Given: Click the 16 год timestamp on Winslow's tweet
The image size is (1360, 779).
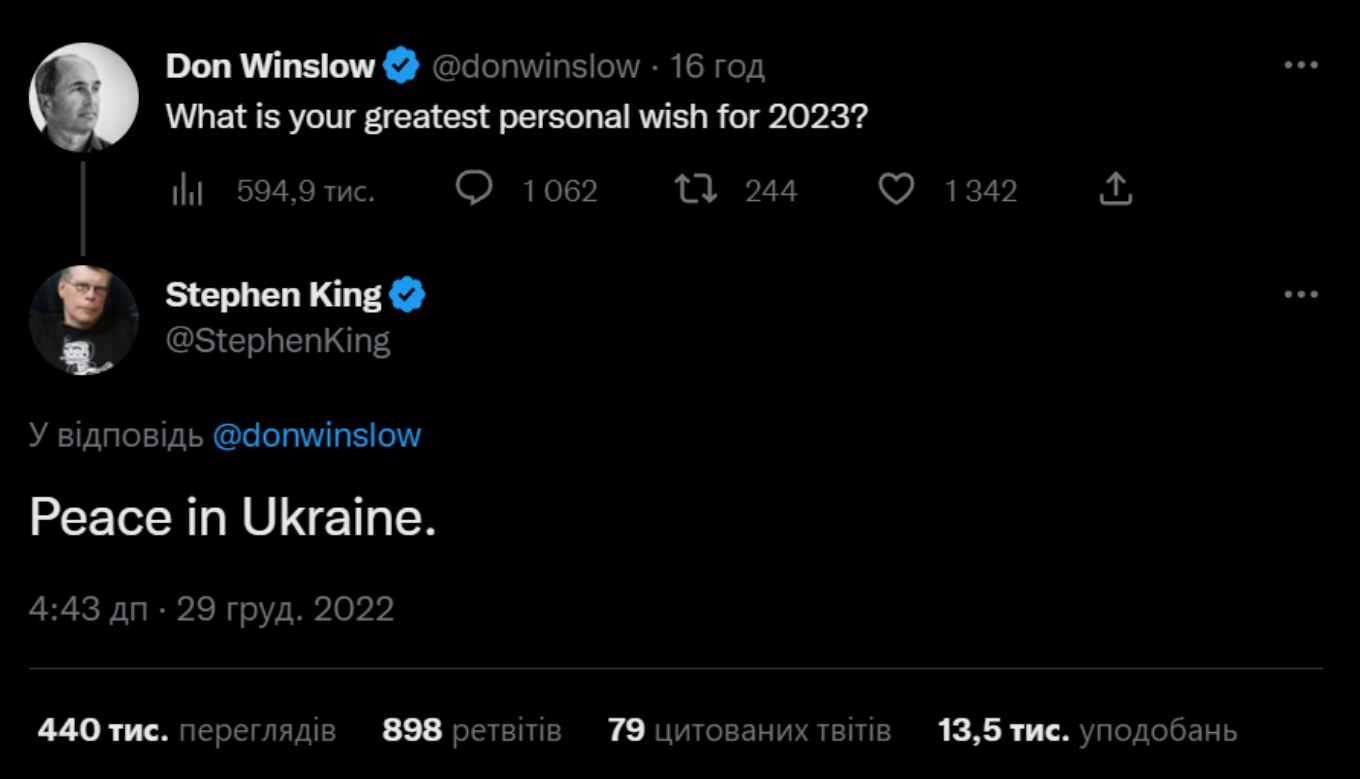Looking at the screenshot, I should pyautogui.click(x=717, y=67).
